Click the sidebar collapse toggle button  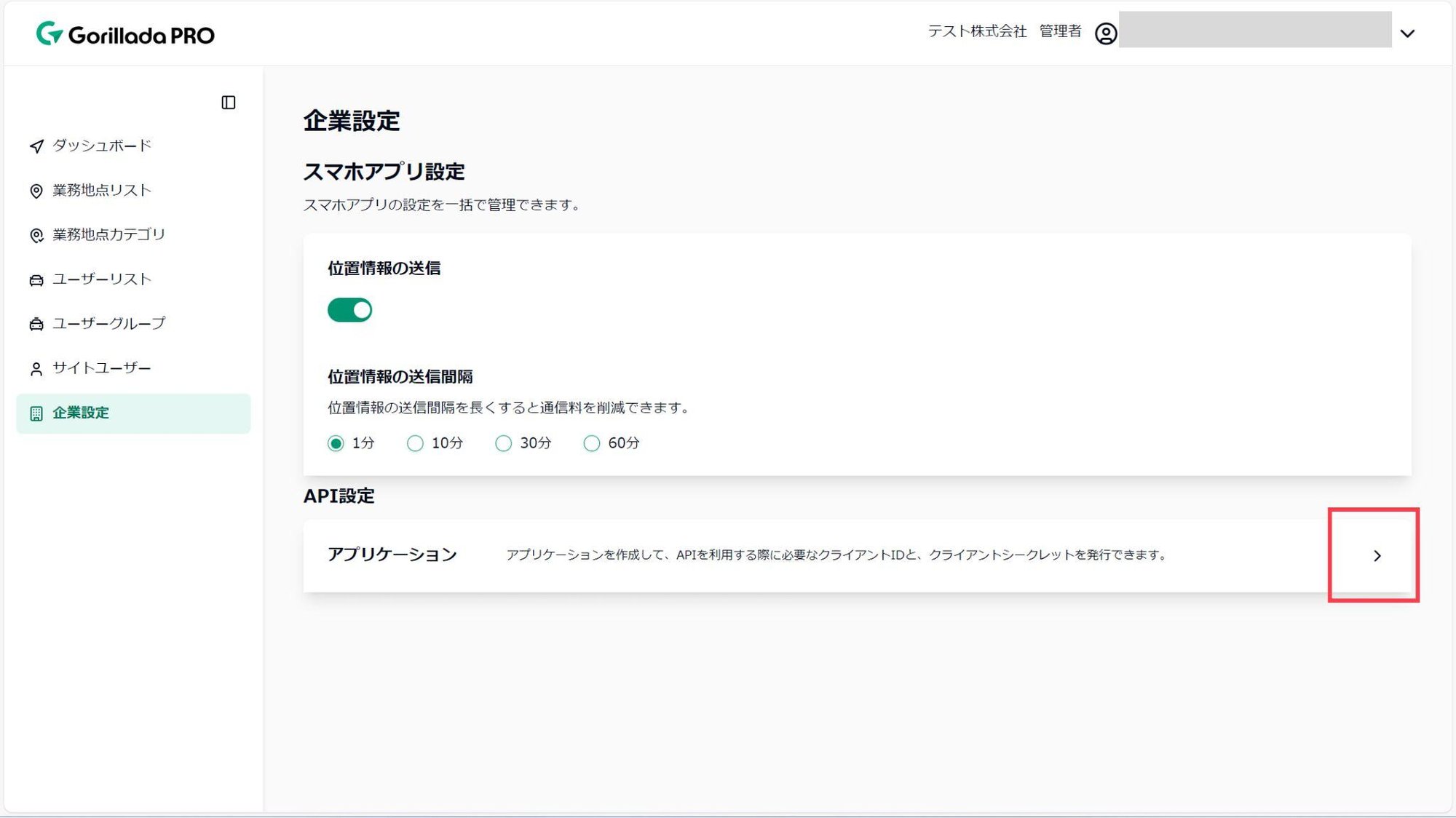tap(228, 102)
